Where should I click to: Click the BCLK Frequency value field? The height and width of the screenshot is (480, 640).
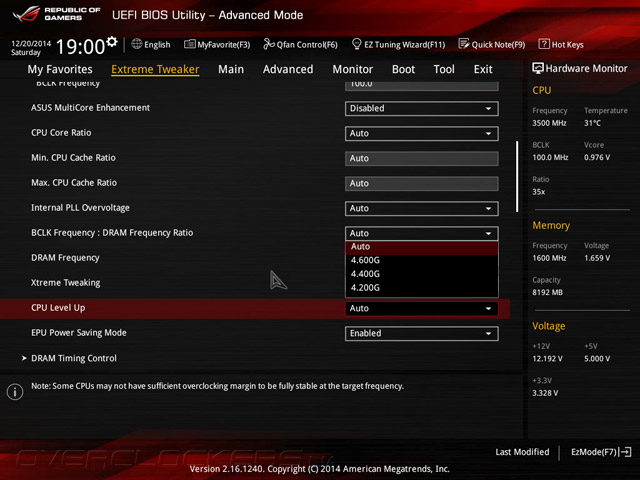point(421,85)
